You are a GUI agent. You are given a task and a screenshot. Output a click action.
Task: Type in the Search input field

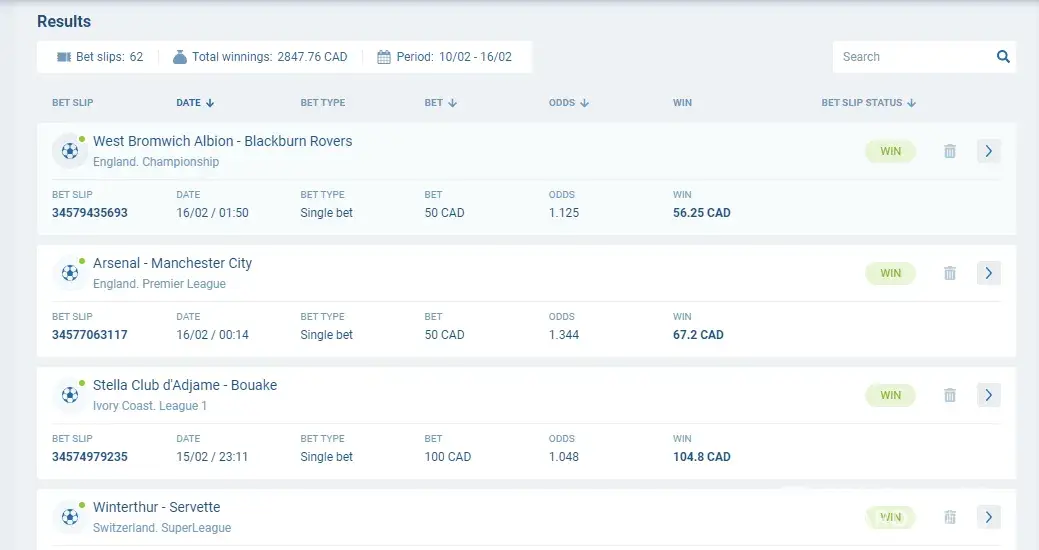pos(912,57)
